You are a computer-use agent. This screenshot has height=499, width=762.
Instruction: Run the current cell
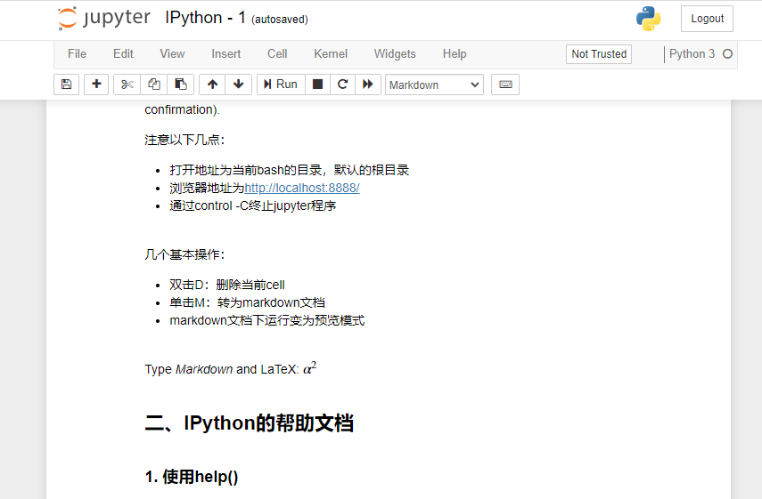click(281, 85)
